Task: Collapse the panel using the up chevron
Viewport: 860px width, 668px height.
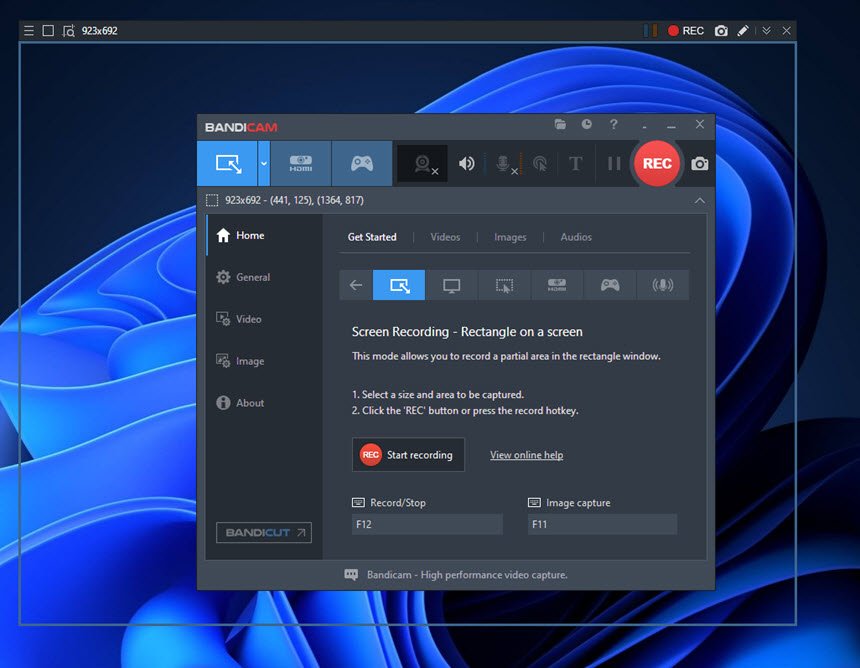Action: pyautogui.click(x=699, y=200)
